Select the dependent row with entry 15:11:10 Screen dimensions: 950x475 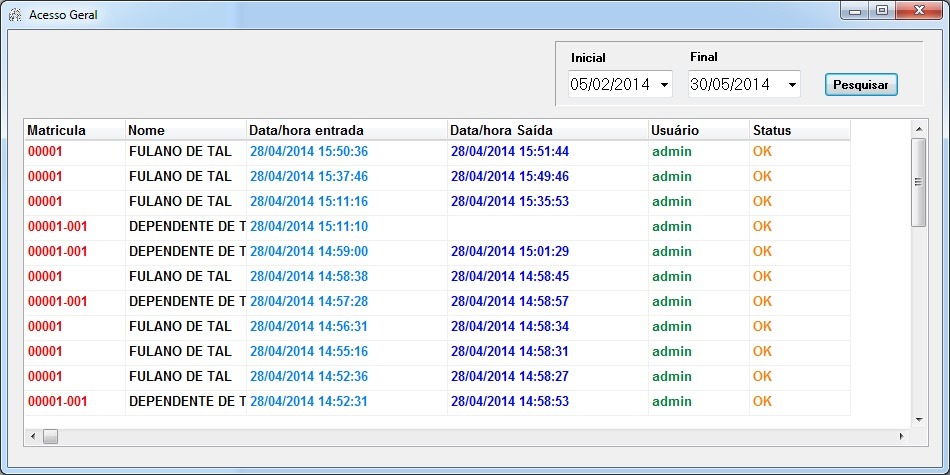[308, 227]
